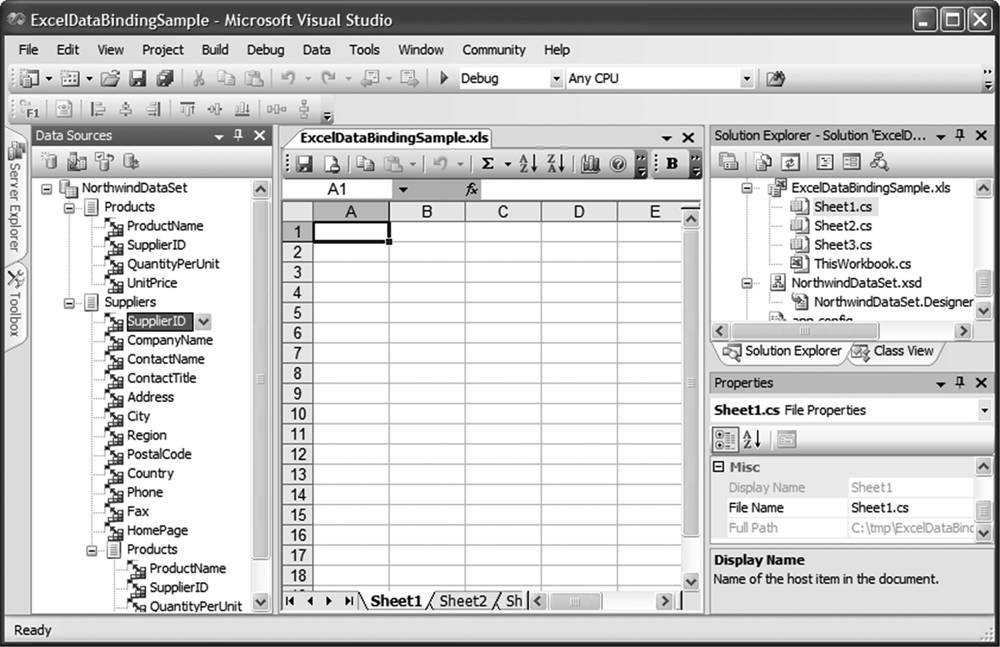The height and width of the screenshot is (647, 1000).
Task: Select ThisWorkbook.cs in Solution Explorer
Action: tap(862, 264)
